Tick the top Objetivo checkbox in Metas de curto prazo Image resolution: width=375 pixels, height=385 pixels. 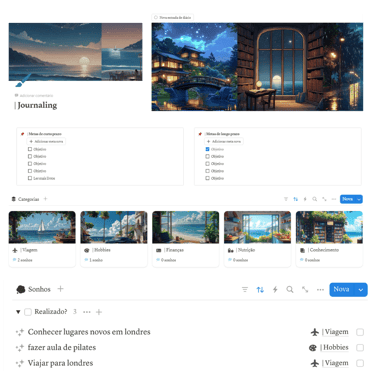click(x=30, y=149)
